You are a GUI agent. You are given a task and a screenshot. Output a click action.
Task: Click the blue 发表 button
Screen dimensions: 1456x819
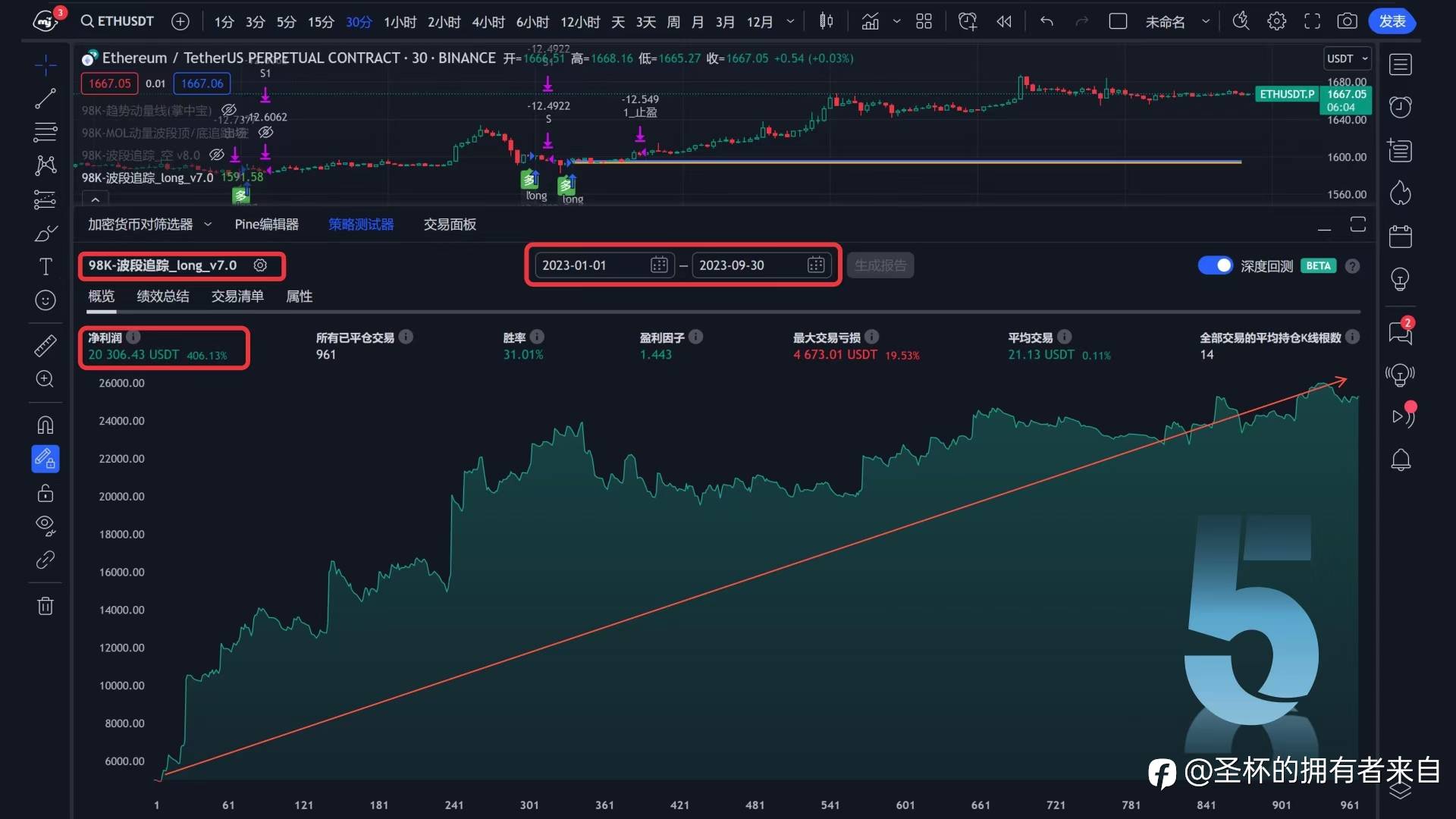(1392, 21)
